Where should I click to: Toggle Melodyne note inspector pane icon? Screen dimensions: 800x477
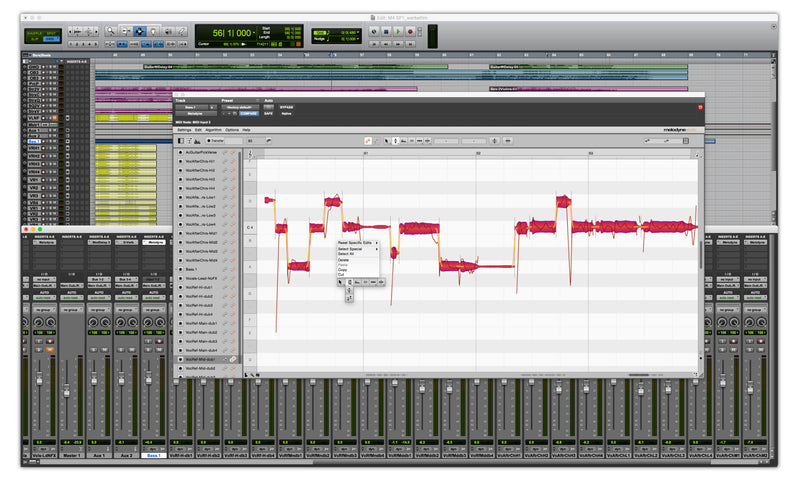[189, 140]
